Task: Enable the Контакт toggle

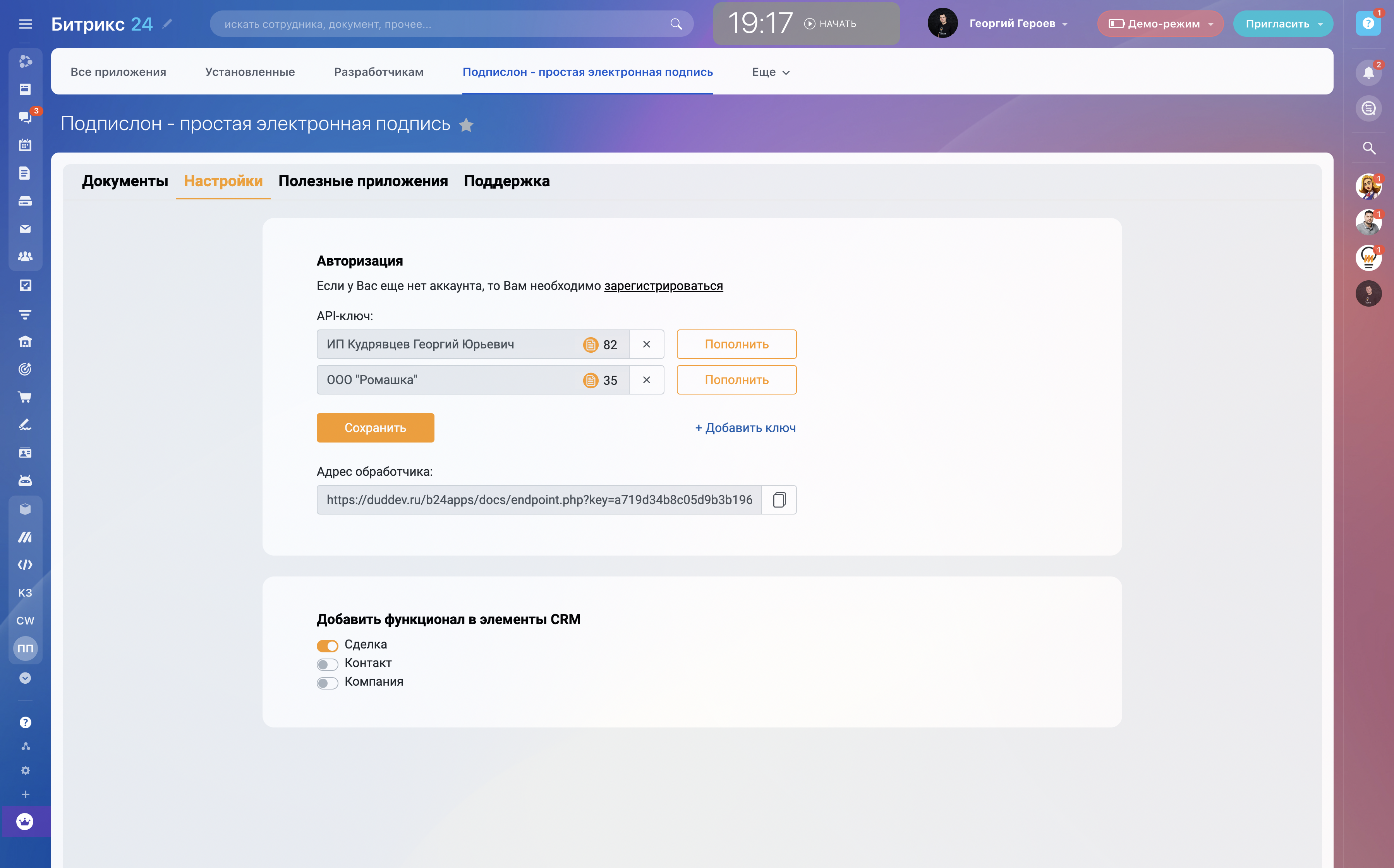Action: [327, 664]
